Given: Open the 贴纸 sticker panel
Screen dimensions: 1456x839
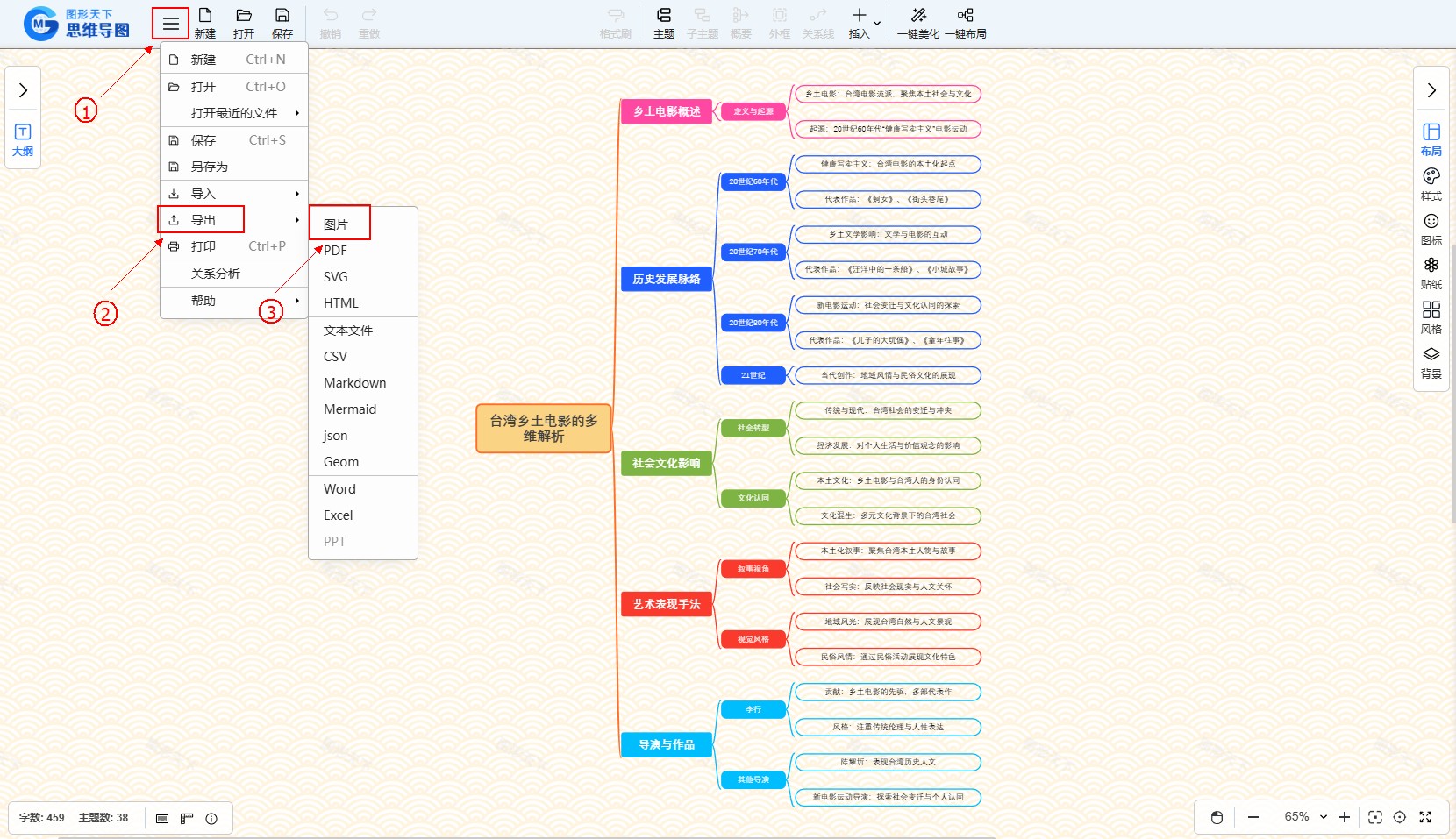Looking at the screenshot, I should click(x=1431, y=273).
